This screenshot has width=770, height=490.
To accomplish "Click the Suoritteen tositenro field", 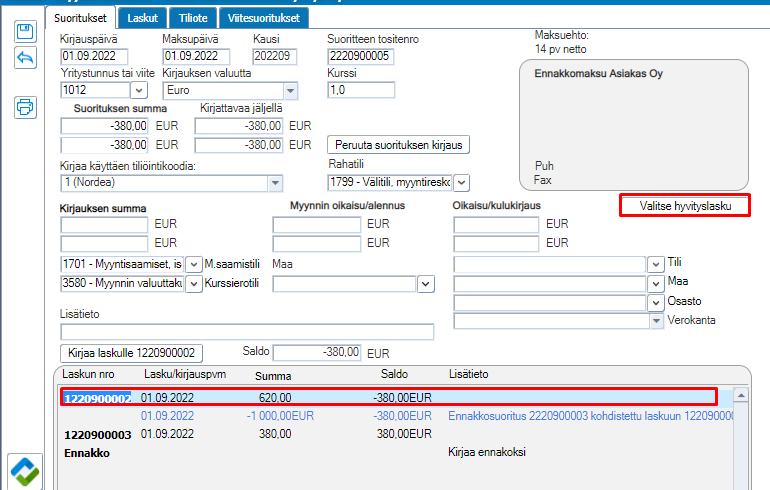I will click(x=360, y=56).
